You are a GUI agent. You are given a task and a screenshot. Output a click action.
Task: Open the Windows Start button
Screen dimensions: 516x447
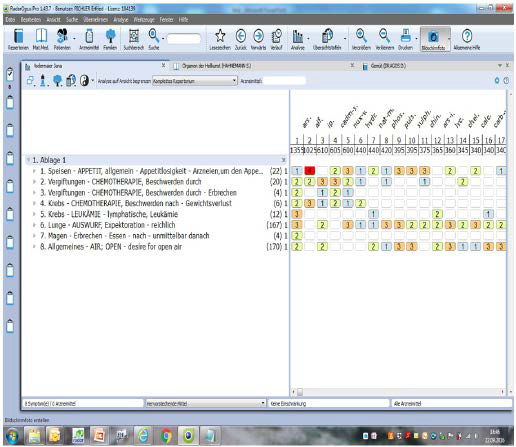point(13,436)
